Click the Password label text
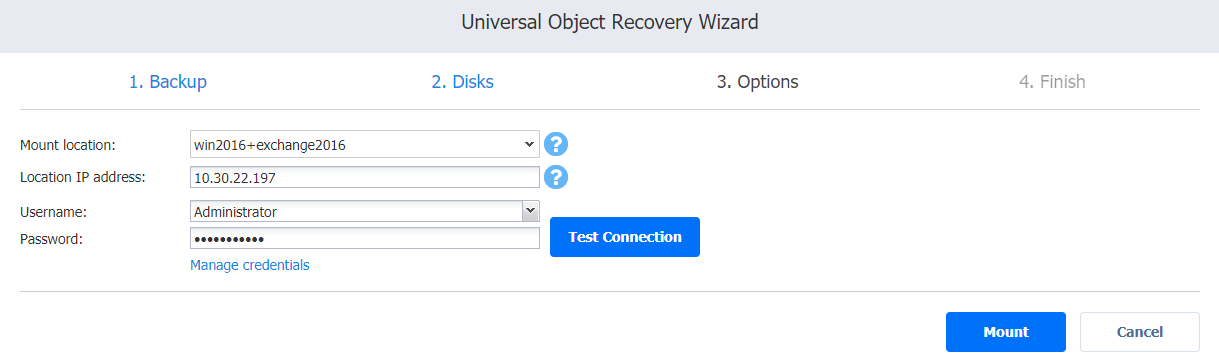Screen dimensions: 1219x363 [51, 239]
